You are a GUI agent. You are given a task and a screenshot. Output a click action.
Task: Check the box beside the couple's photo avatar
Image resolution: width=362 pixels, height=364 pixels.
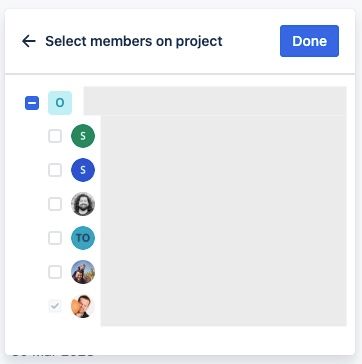pyautogui.click(x=55, y=272)
